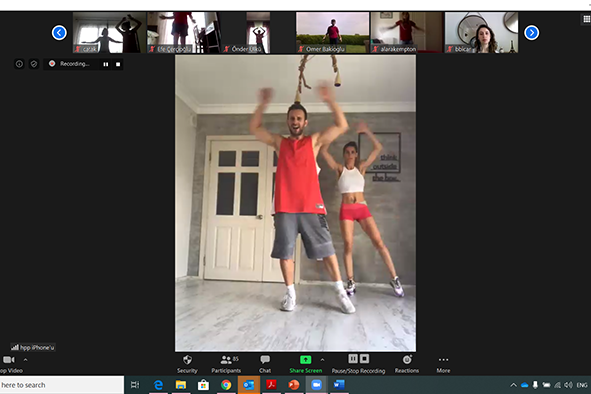Stop recording from top-left indicator

(x=118, y=64)
